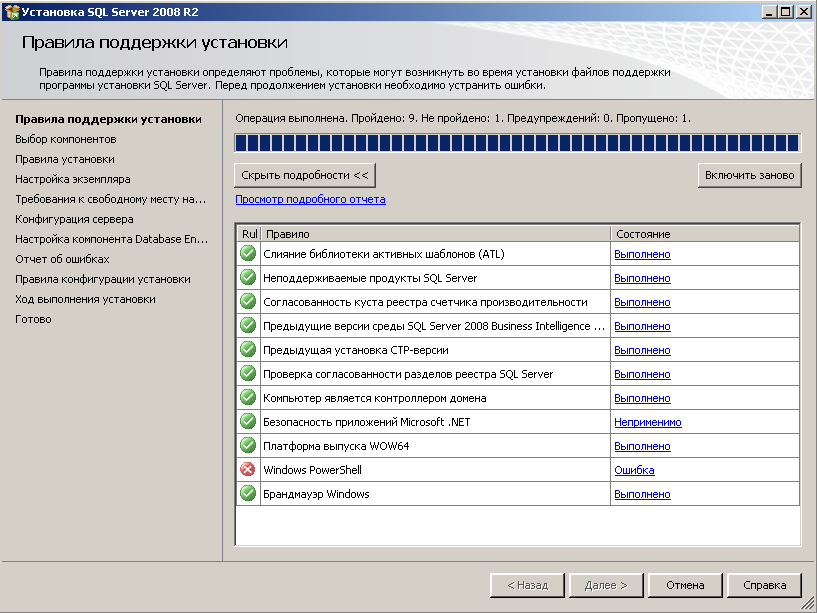Click the green check icon beside Windows firewall rule
Screen dimensions: 817x613
(247, 493)
